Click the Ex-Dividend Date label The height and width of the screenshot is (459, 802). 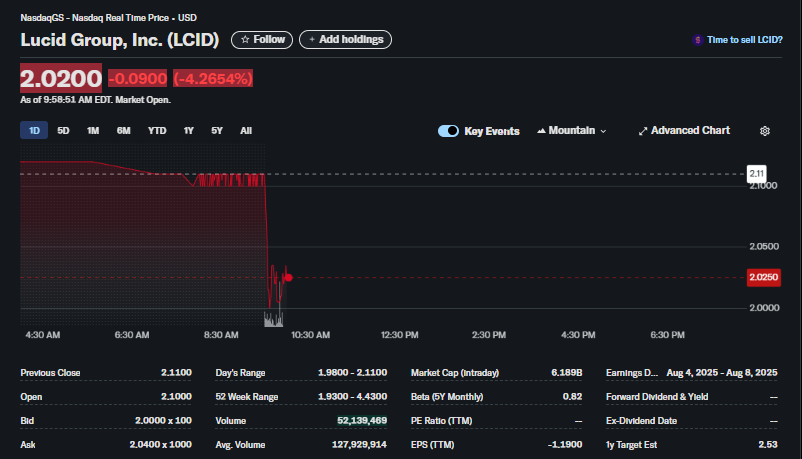(x=641, y=421)
